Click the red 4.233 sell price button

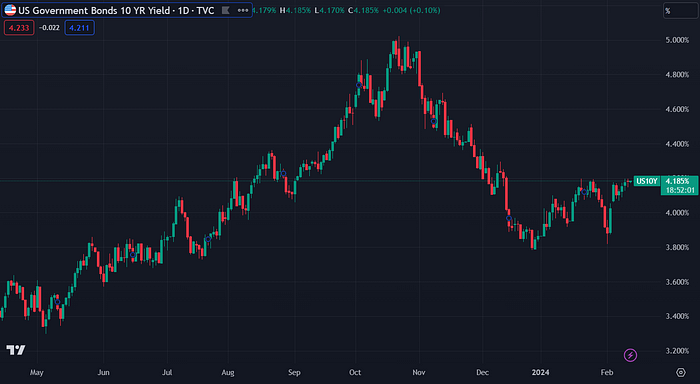19,28
